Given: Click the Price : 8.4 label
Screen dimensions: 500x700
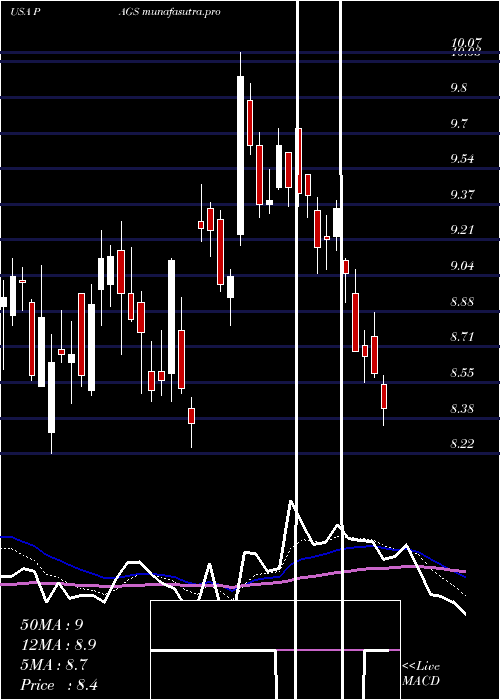Looking at the screenshot, I should [59, 685].
